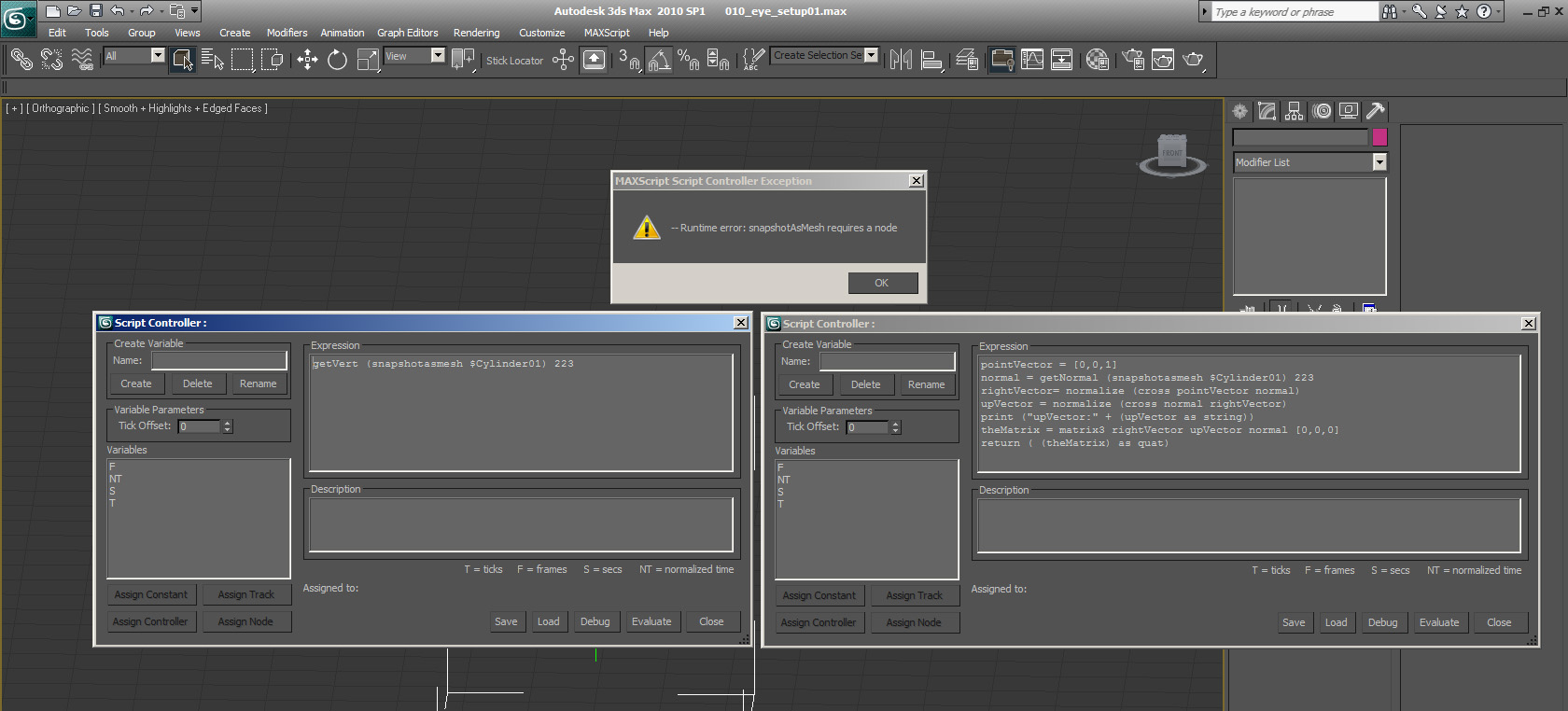Screen dimensions: 1568x711
Task: Click the Undo arrow icon
Action: click(117, 11)
